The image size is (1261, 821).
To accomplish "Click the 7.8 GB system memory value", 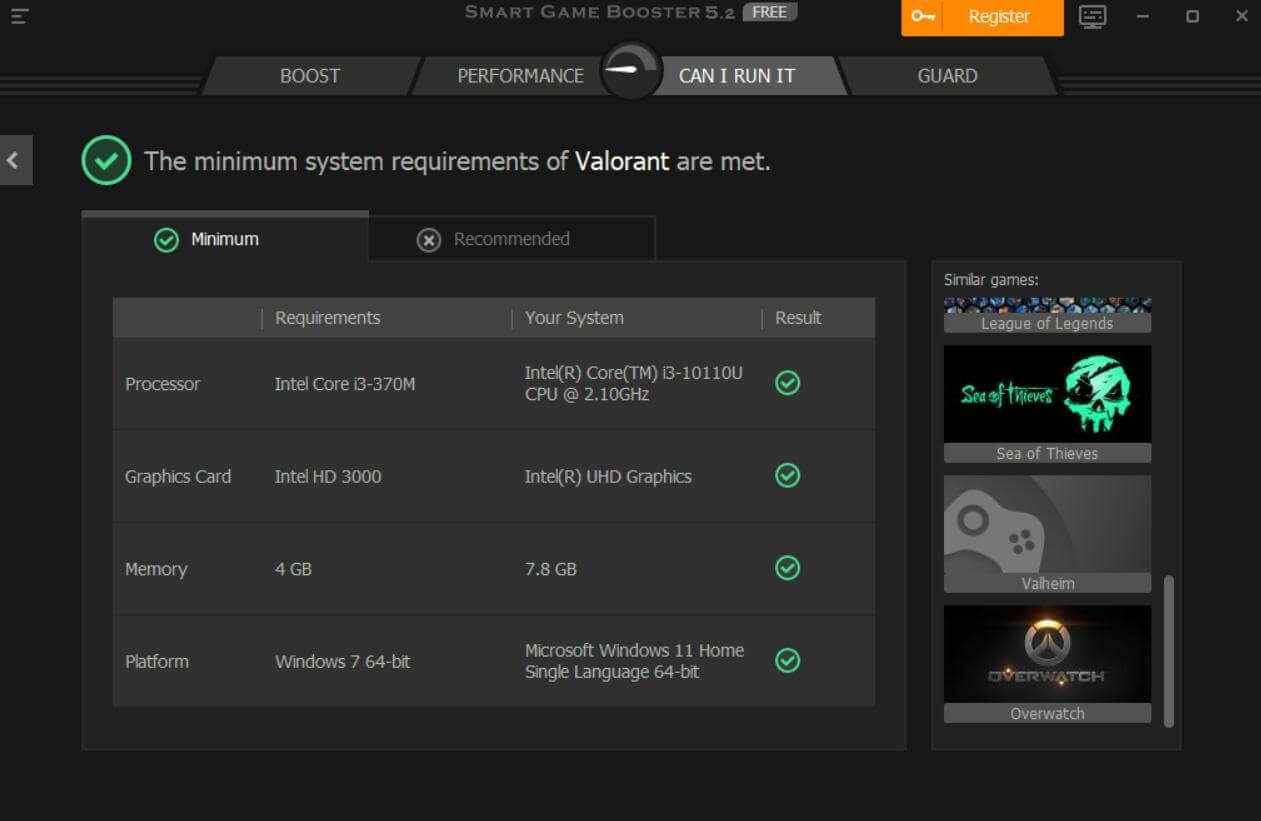I will coord(551,569).
